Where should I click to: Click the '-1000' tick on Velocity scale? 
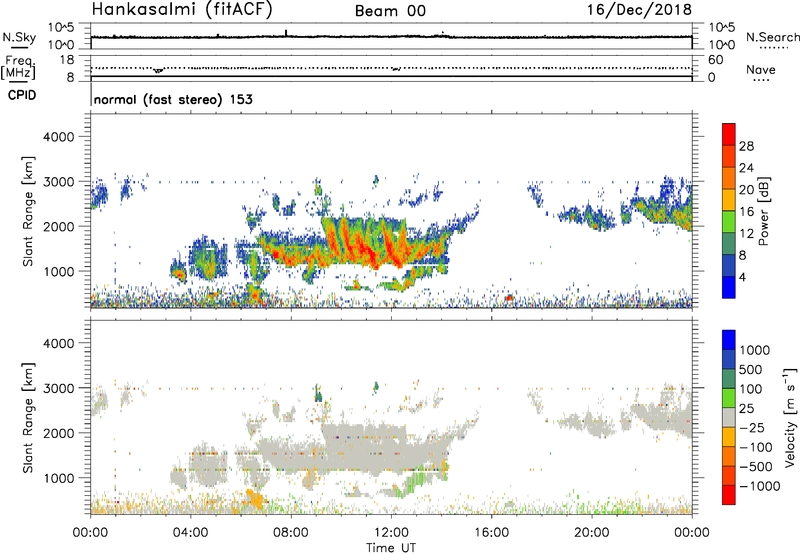pos(759,486)
